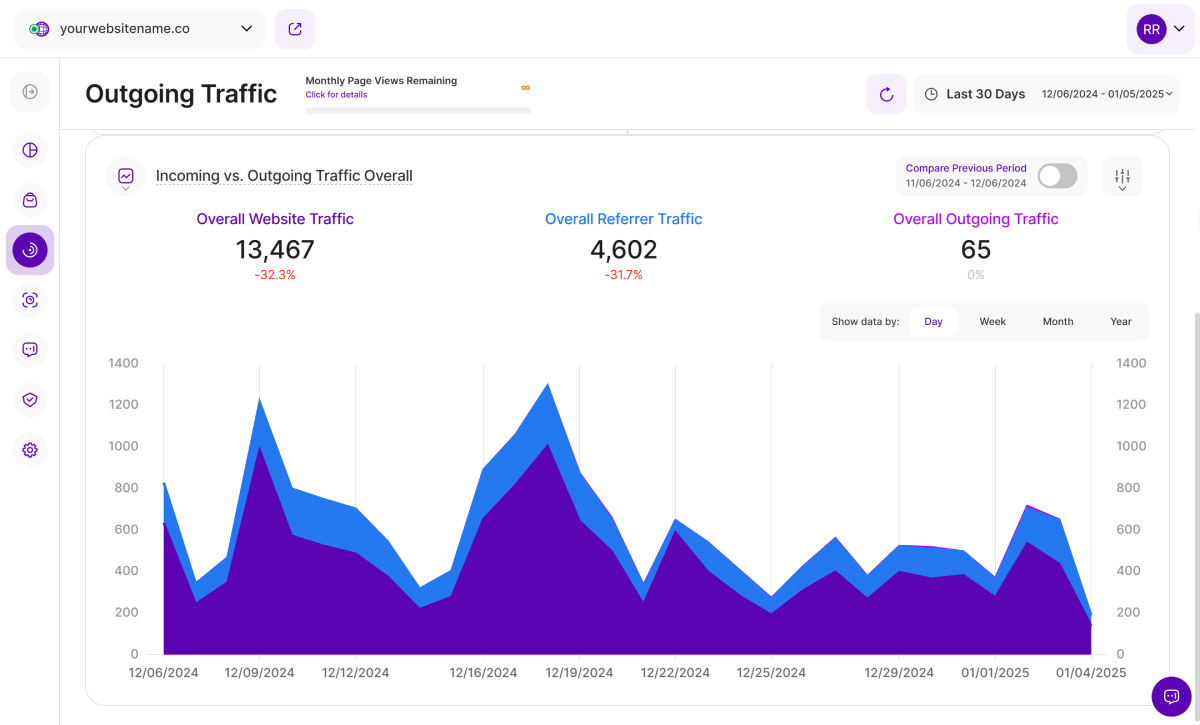Open the Last 30 Days date range dropdown
1200x725 pixels.
[1046, 94]
